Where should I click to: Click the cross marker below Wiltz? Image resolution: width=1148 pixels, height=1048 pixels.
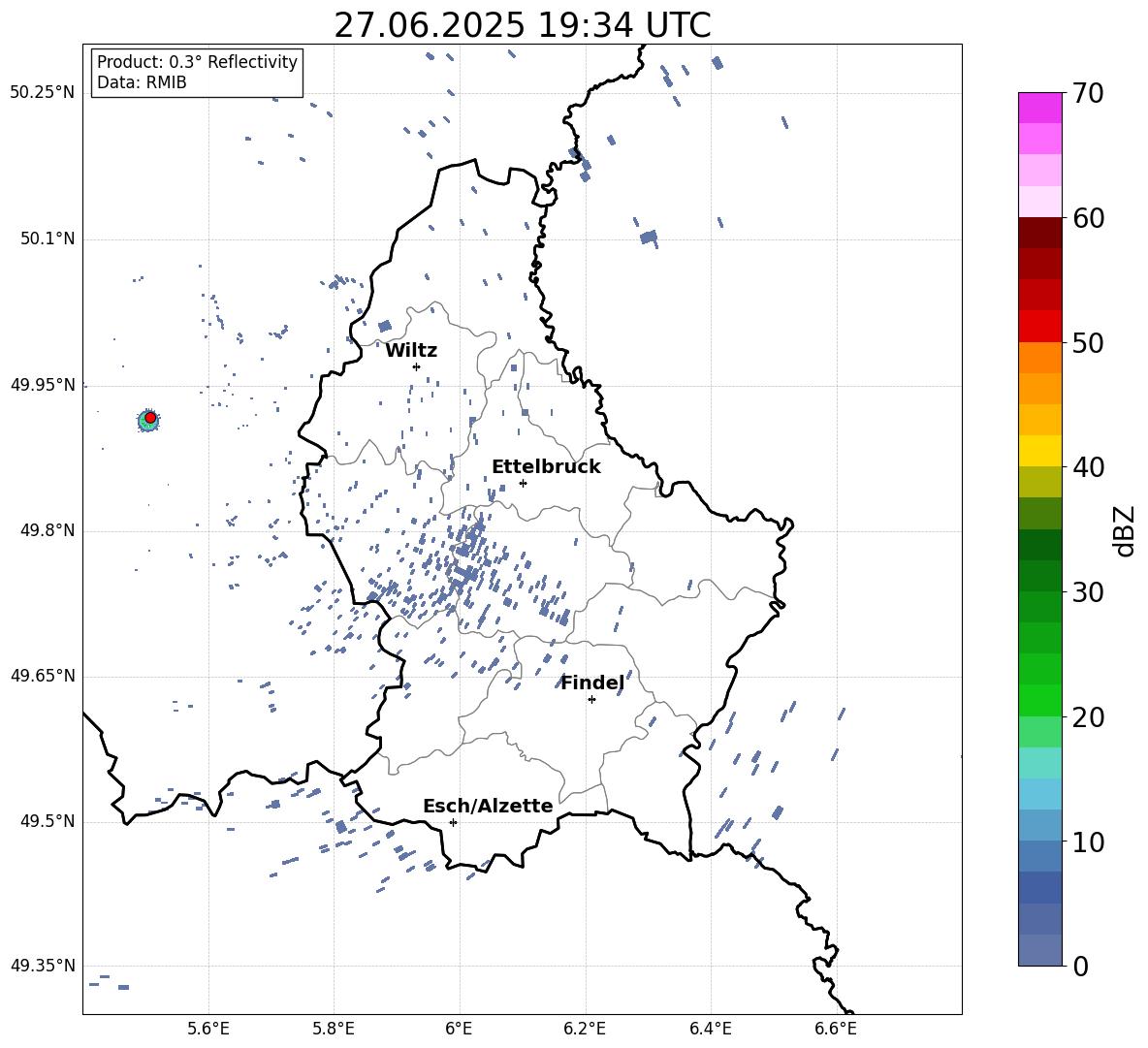(x=416, y=366)
